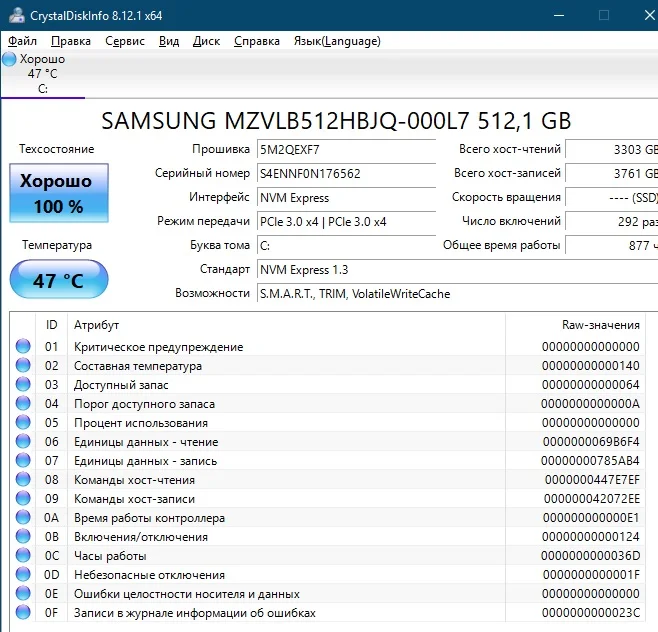This screenshot has height=632, width=658.
Task: Select the Доступный запас attribute text
Action: coord(121,385)
